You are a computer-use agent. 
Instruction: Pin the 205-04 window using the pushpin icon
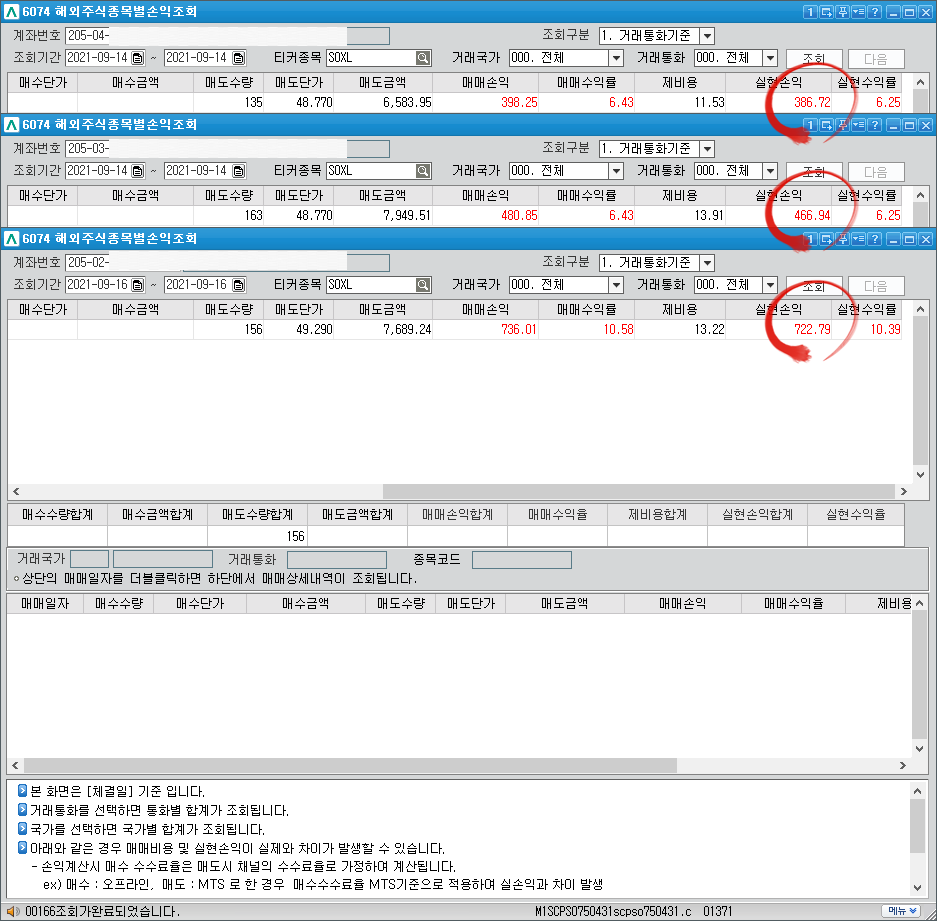[843, 12]
